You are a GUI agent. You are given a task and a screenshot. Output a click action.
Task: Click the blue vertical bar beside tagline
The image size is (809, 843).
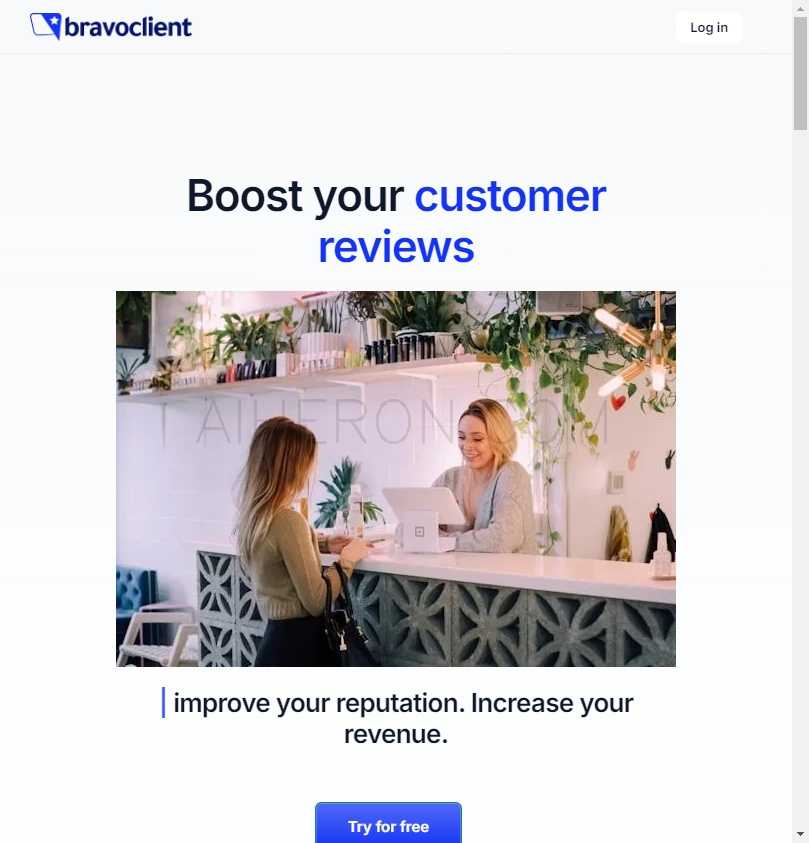(163, 702)
